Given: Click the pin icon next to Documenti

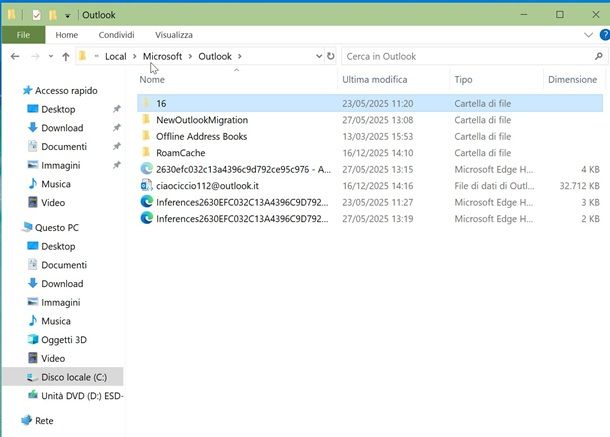Looking at the screenshot, I should (117, 146).
